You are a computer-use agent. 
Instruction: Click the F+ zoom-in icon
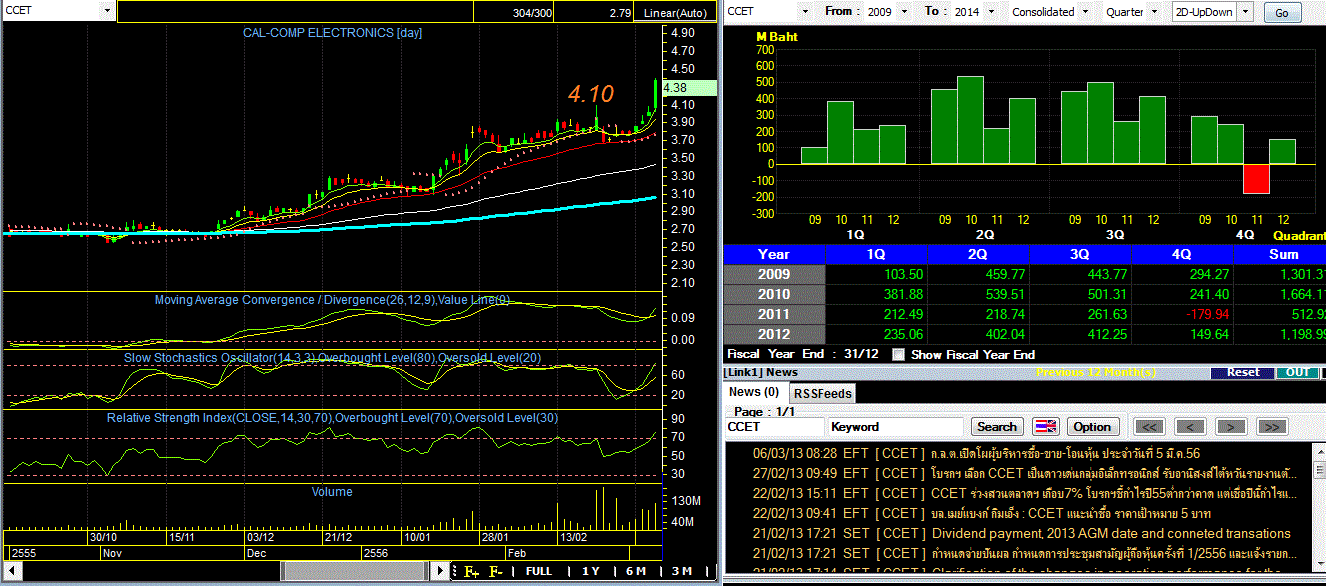click(x=471, y=571)
